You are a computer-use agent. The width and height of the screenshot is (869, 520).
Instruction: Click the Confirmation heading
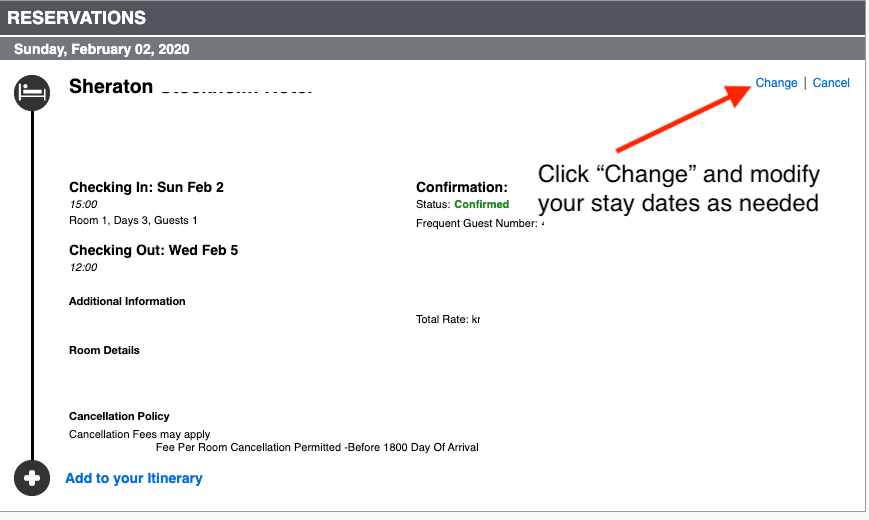coord(462,187)
